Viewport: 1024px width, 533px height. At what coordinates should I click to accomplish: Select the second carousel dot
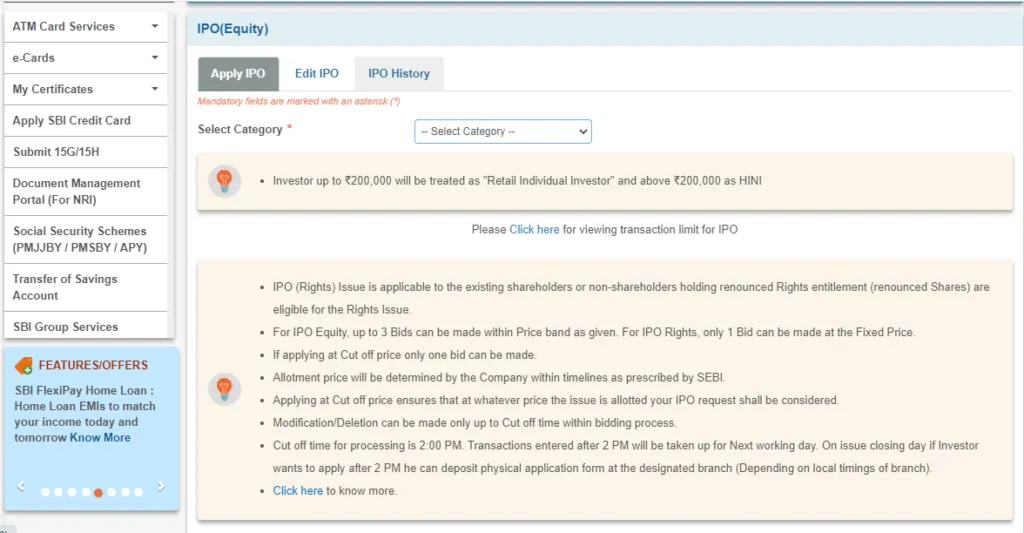click(x=58, y=493)
